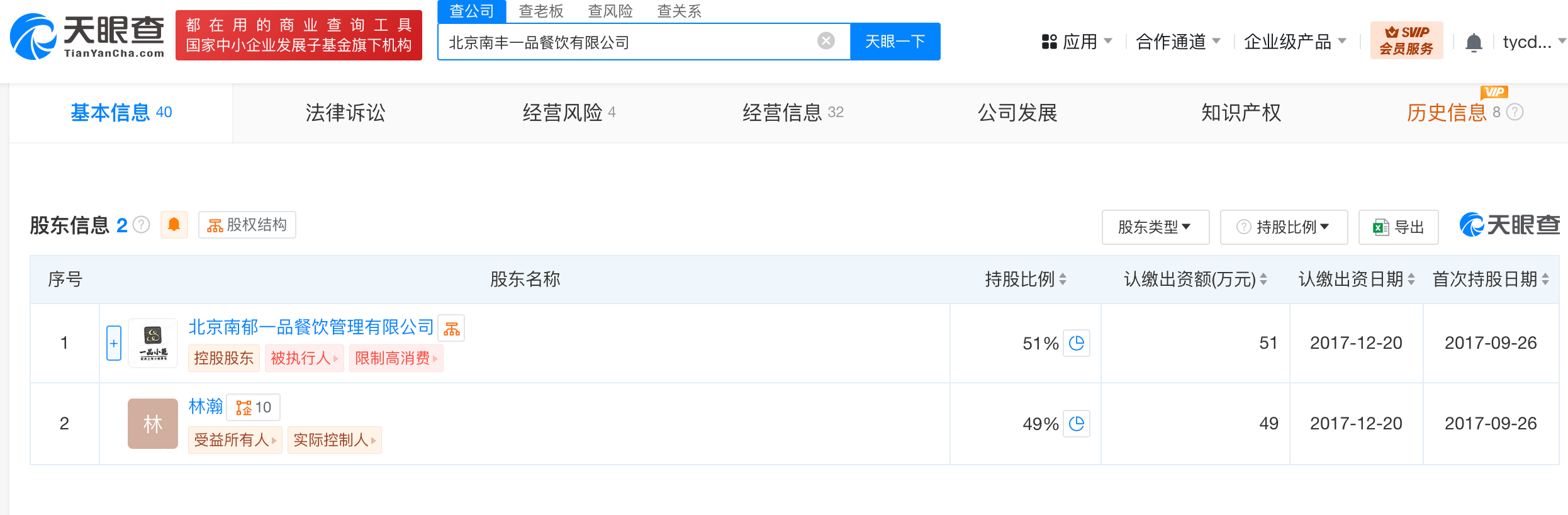Screen dimensions: 1568x515
Task: Click the notification bell in header
Action: (x=1474, y=43)
